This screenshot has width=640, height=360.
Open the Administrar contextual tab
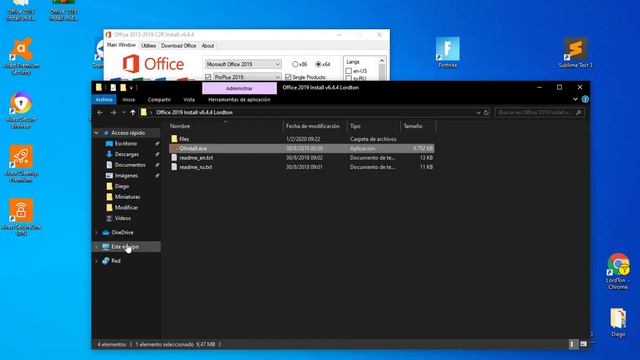tap(239, 88)
